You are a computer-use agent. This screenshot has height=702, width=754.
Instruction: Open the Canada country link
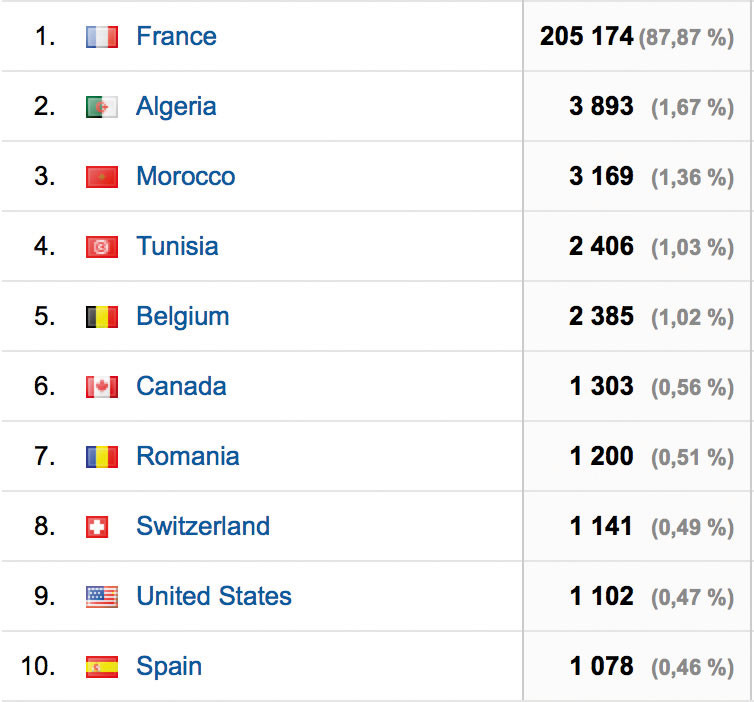click(x=181, y=387)
